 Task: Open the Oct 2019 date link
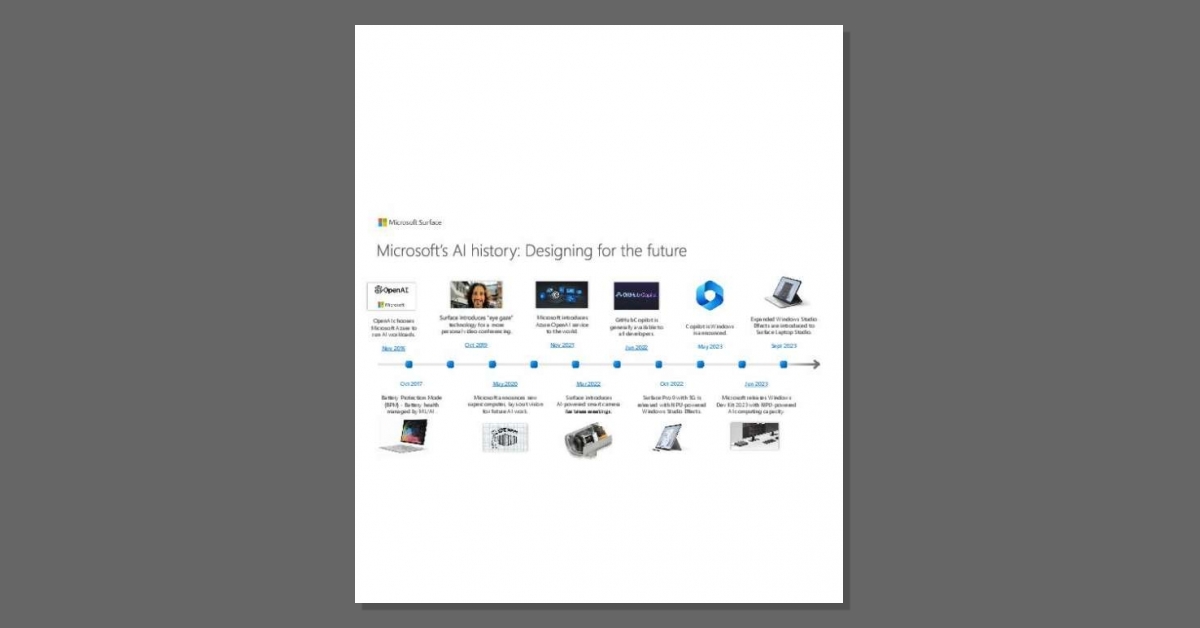pyautogui.click(x=476, y=345)
